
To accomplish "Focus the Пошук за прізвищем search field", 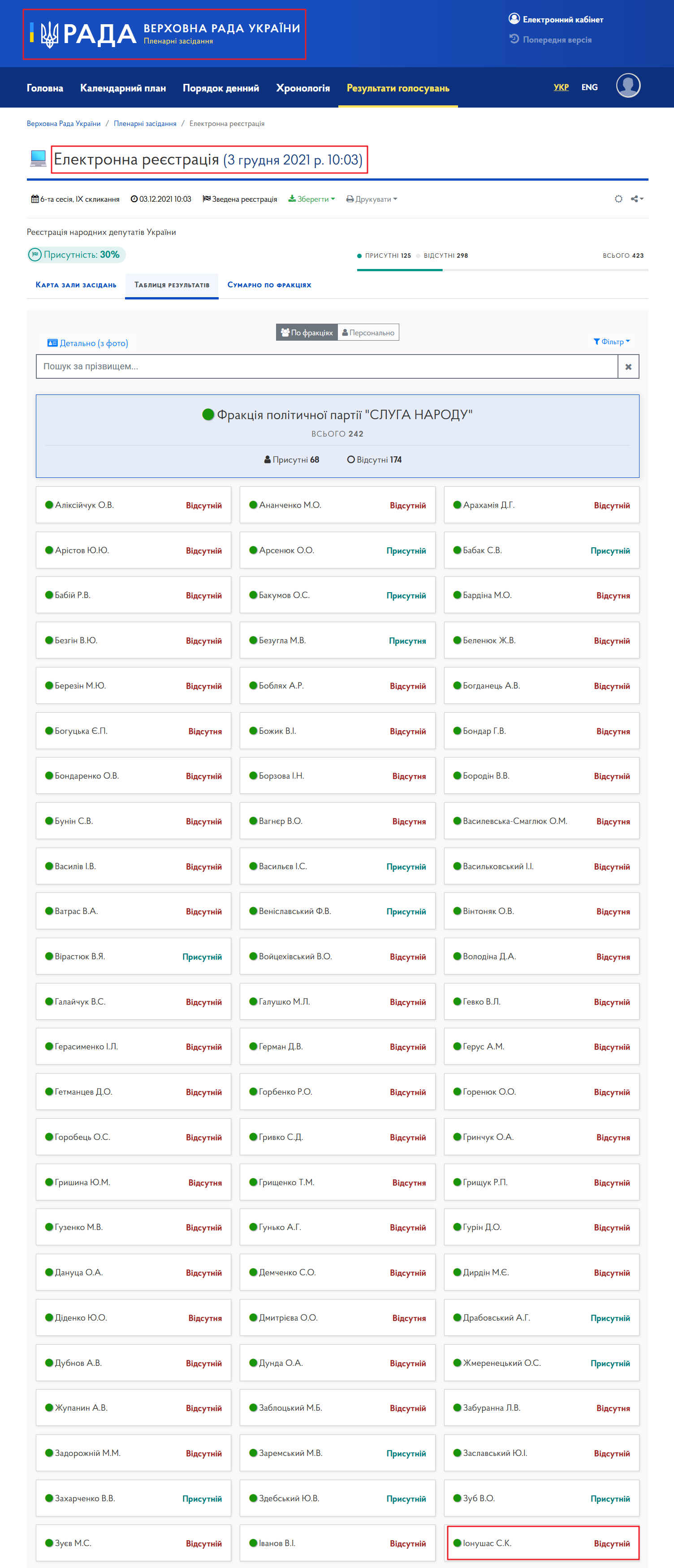I will (x=327, y=367).
